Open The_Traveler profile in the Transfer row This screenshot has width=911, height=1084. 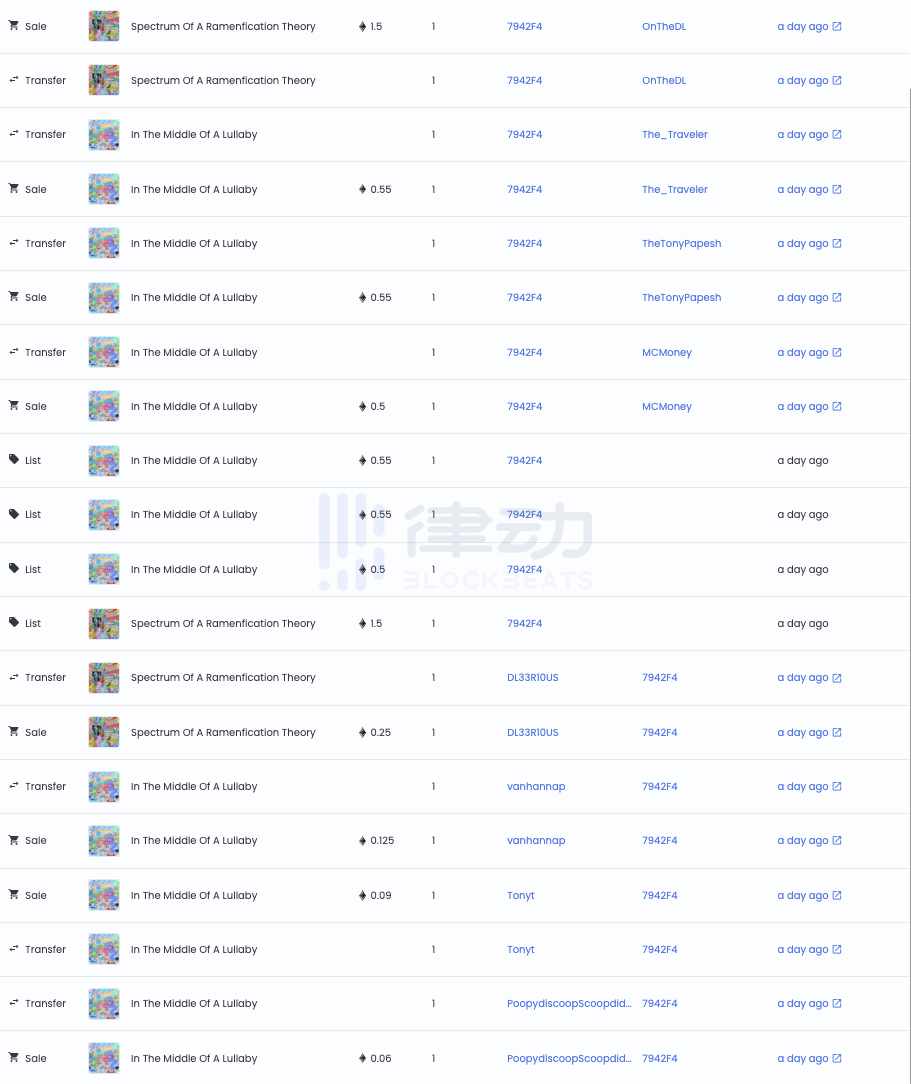click(x=675, y=134)
